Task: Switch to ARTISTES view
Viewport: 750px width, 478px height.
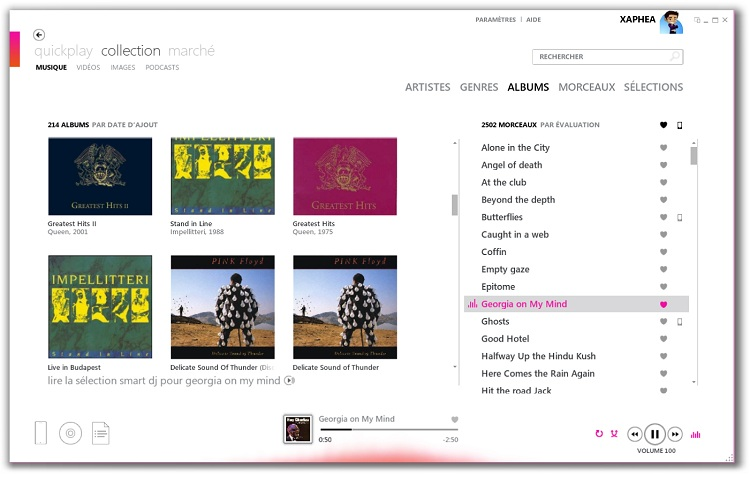Action: coord(428,87)
